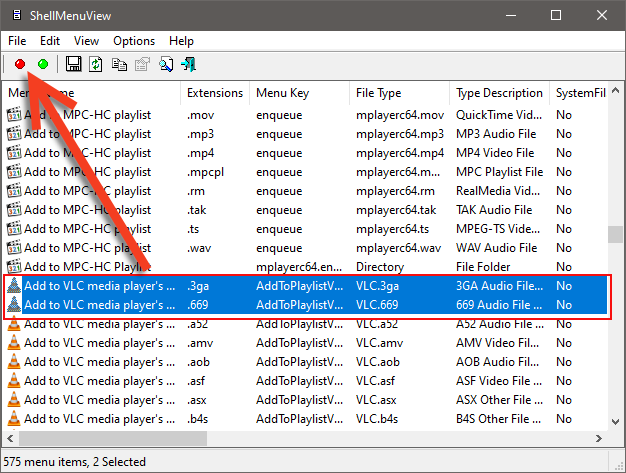
Task: Click the MPC-HC icon in the .tak row
Action: click(x=14, y=210)
